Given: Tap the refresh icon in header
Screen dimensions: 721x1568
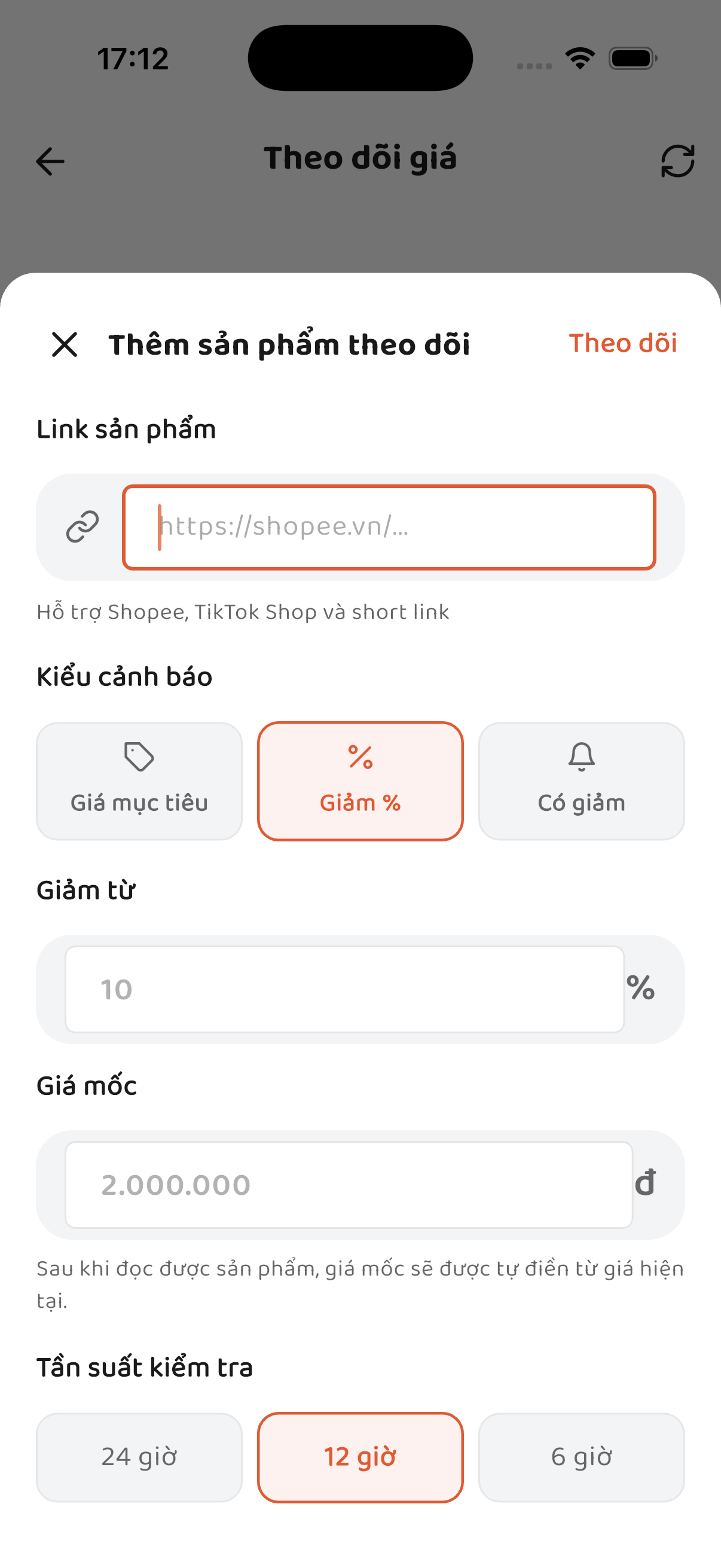Looking at the screenshot, I should (x=677, y=161).
